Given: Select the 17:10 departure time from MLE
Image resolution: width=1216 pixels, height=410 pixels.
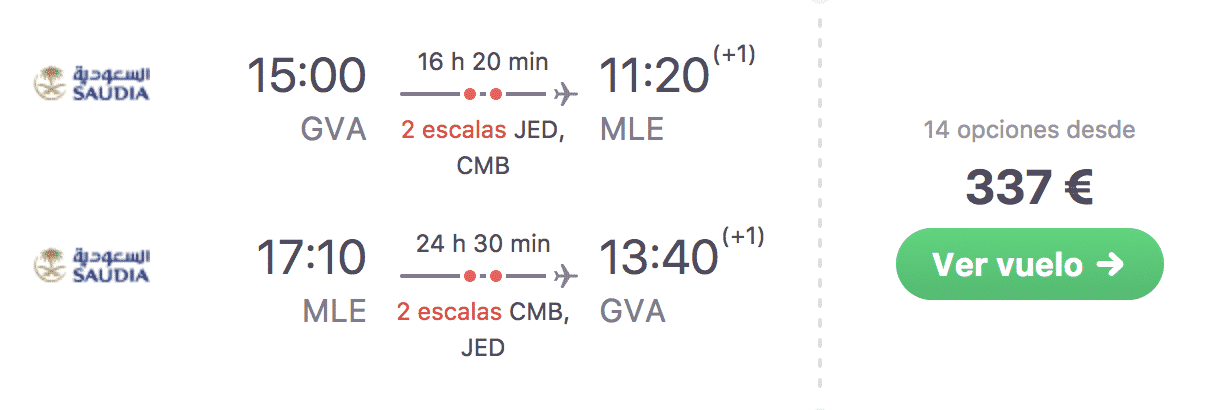Looking at the screenshot, I should (311, 258).
